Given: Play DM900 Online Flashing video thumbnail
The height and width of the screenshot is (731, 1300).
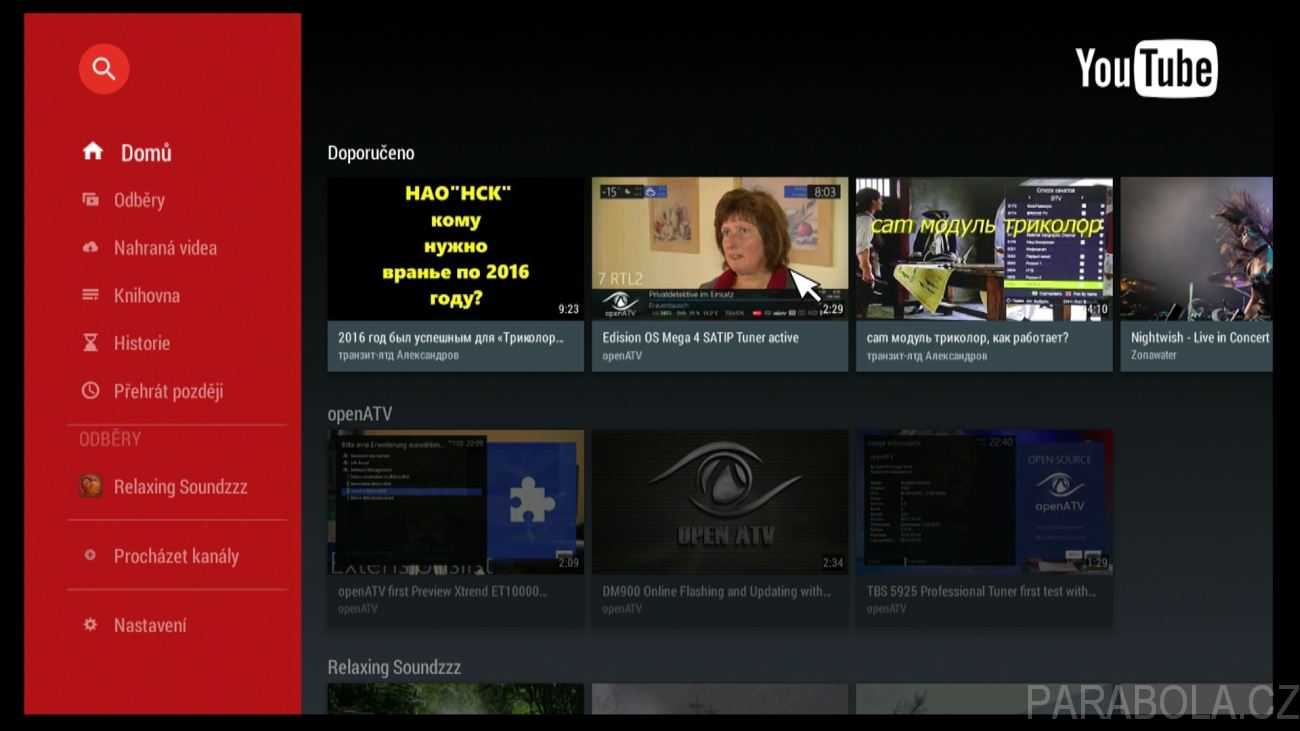Looking at the screenshot, I should pyautogui.click(x=720, y=502).
